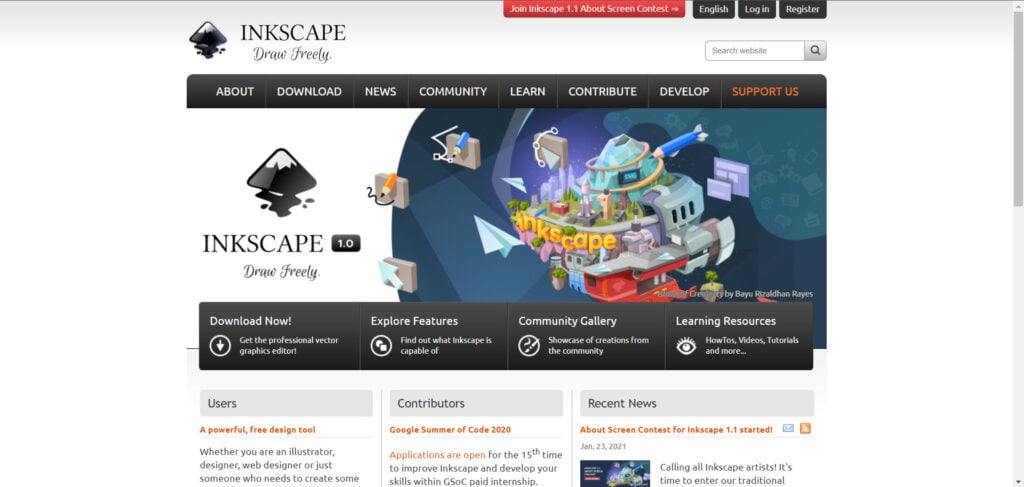Click 'Find out what Inkscape is capable of' text
Image resolution: width=1024 pixels, height=487 pixels.
(446, 345)
